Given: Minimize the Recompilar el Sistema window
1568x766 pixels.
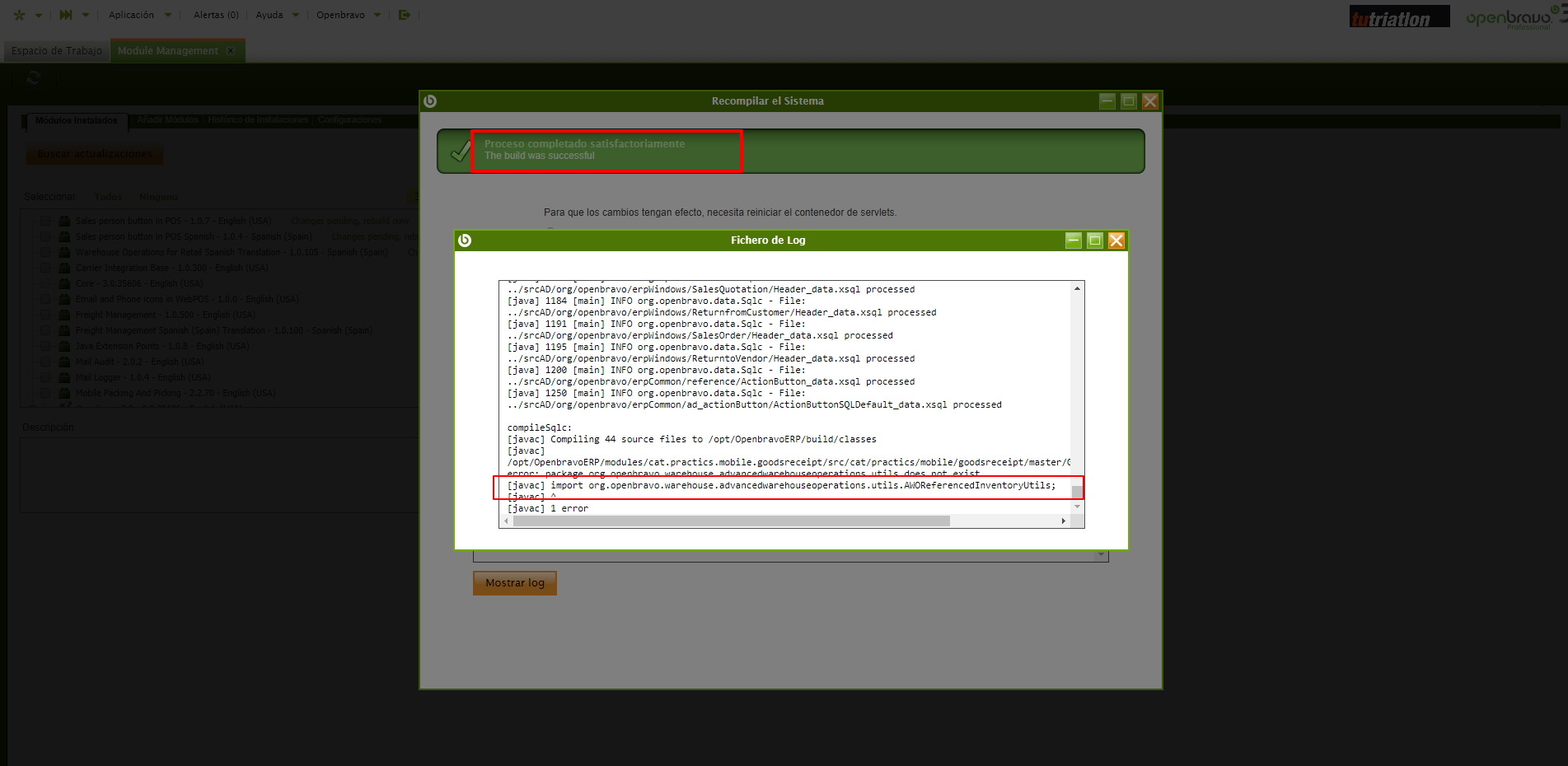Looking at the screenshot, I should click(x=1107, y=101).
